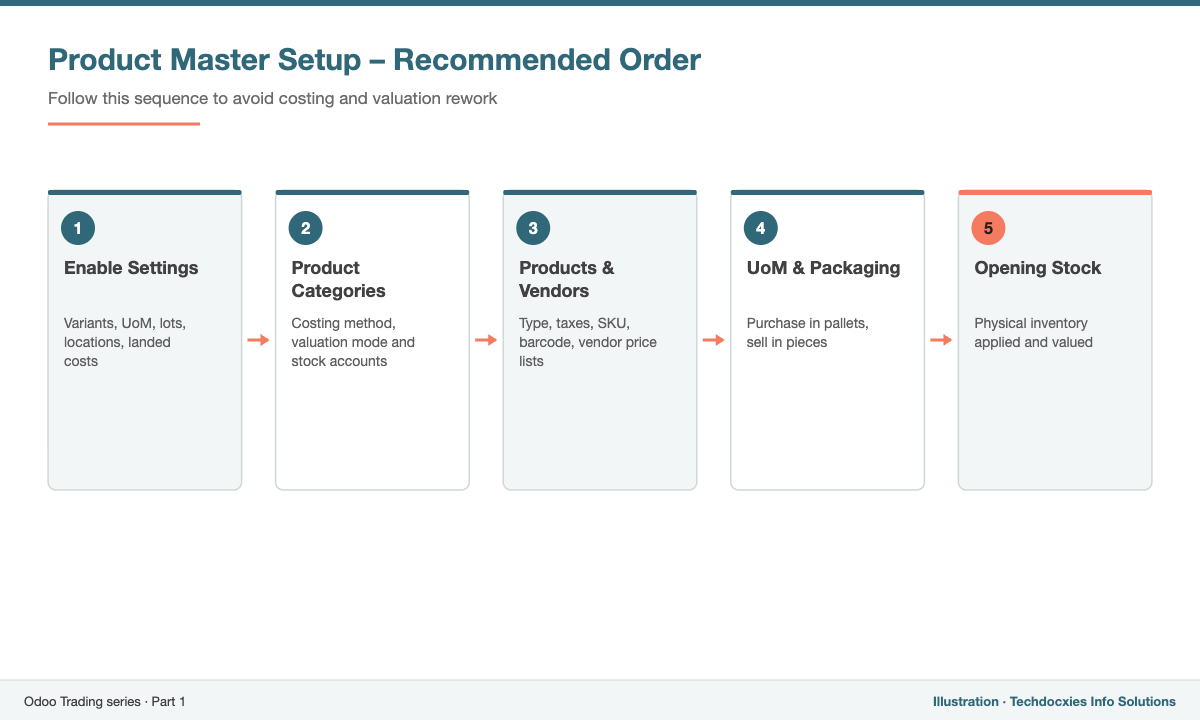Click 'Illustration · Techdocxies Info Solutions' footer credit

[1054, 702]
